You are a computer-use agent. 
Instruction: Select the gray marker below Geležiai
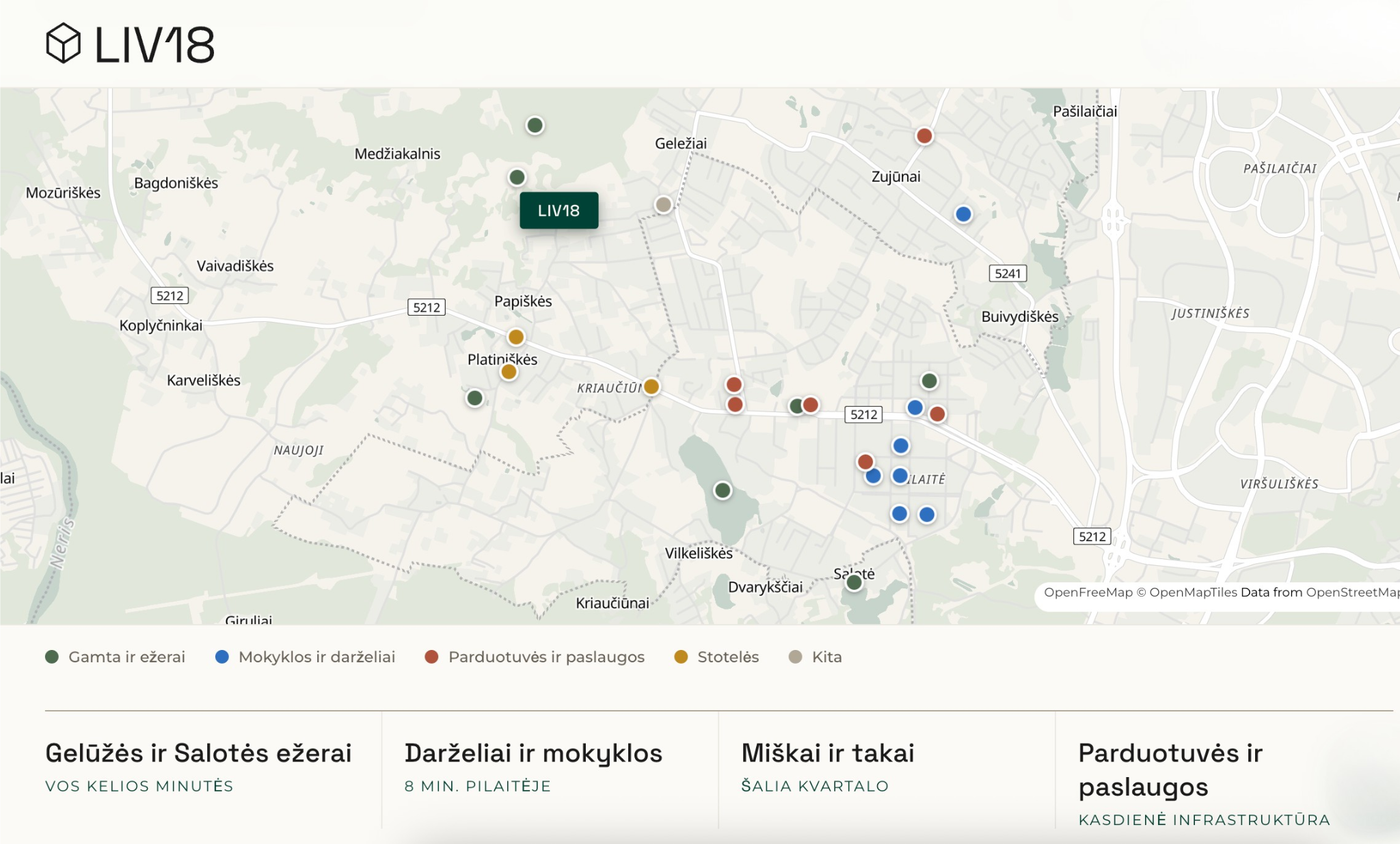pos(663,205)
